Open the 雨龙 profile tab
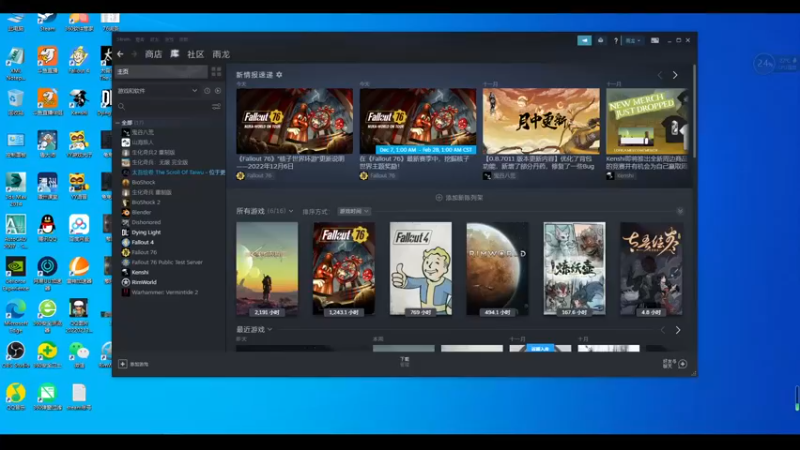The width and height of the screenshot is (800, 450). click(x=221, y=54)
